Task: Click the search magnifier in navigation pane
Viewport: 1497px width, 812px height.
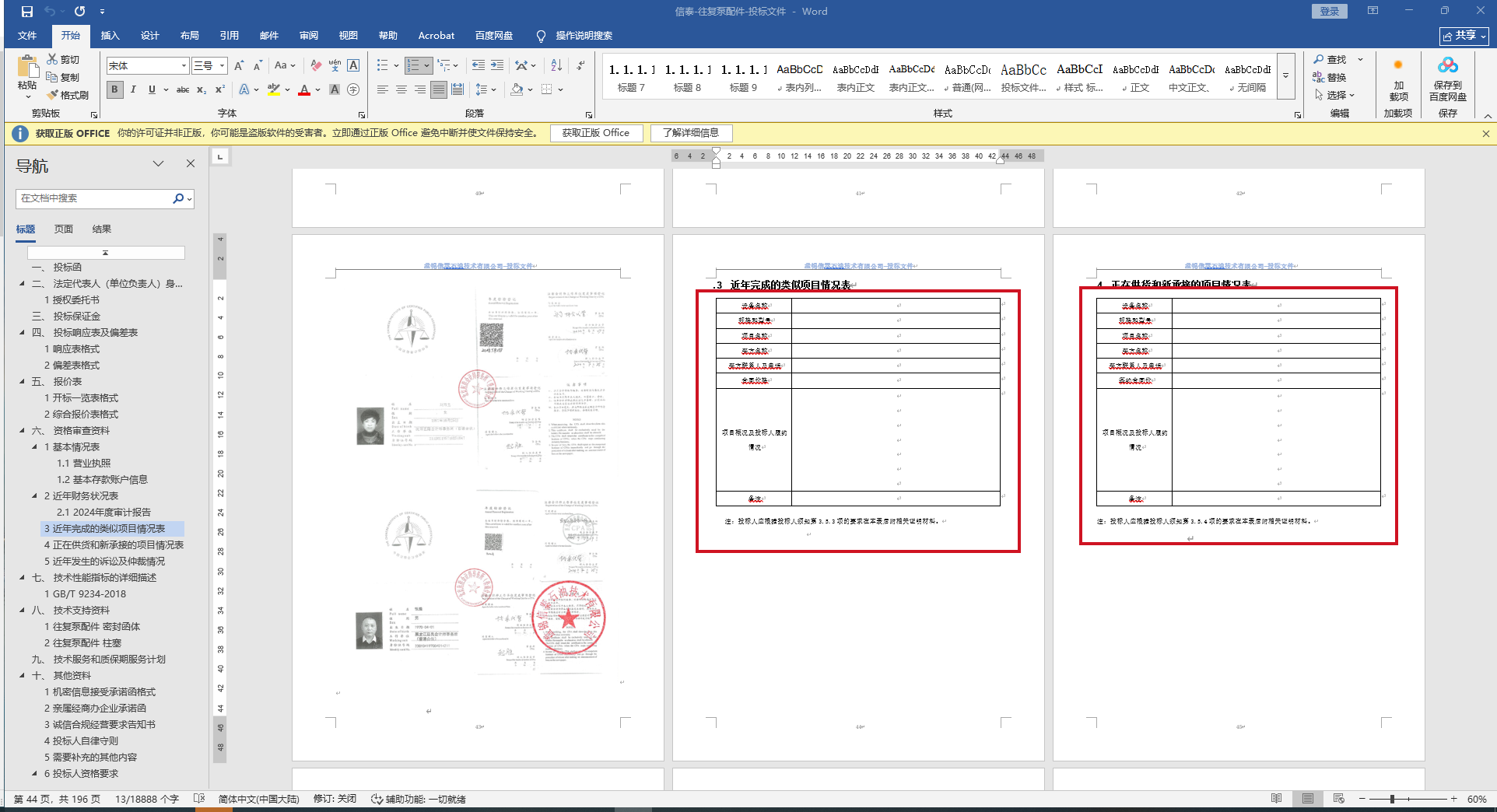Action: [x=178, y=198]
